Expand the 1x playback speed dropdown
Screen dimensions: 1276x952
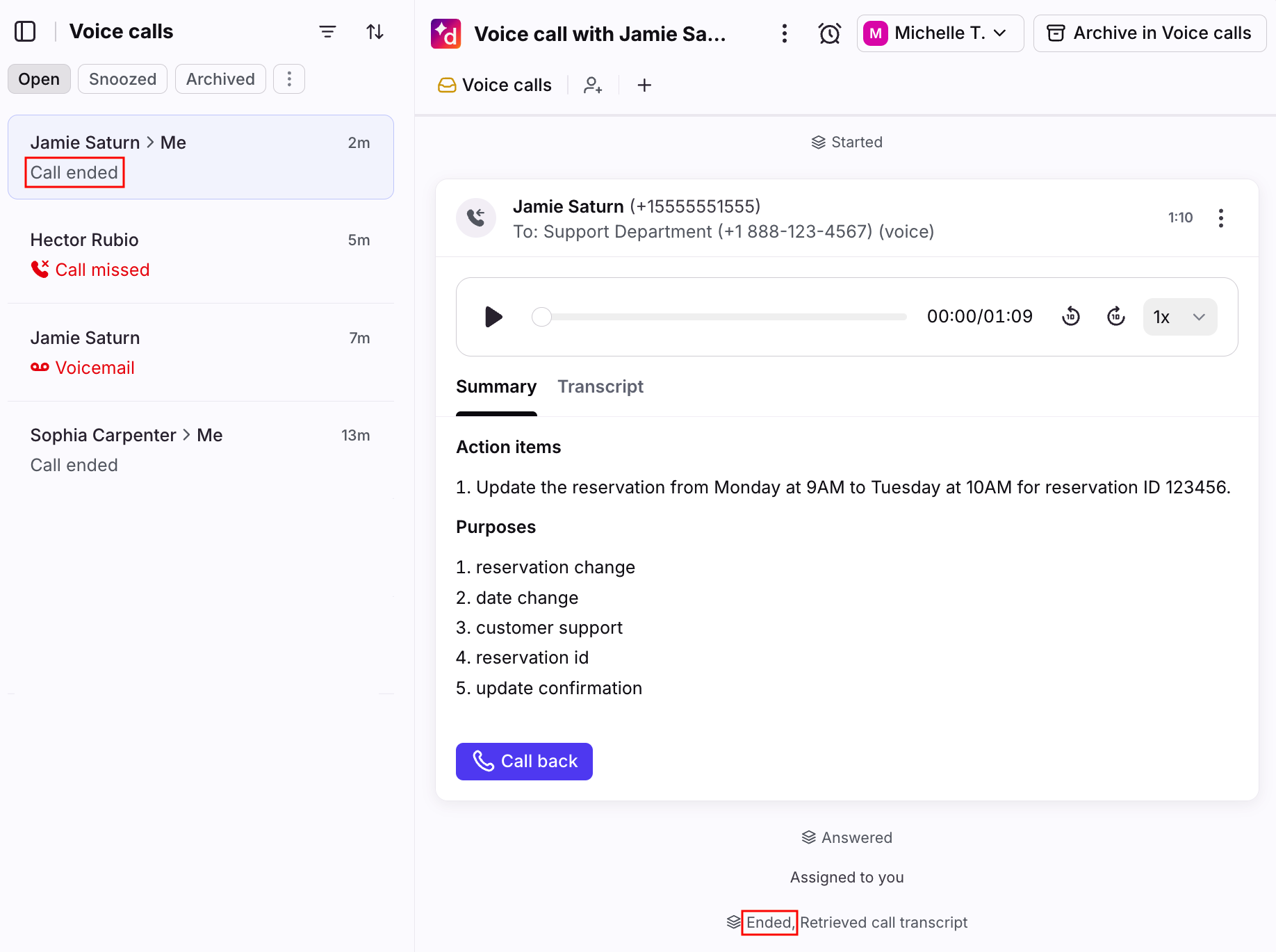[1179, 317]
